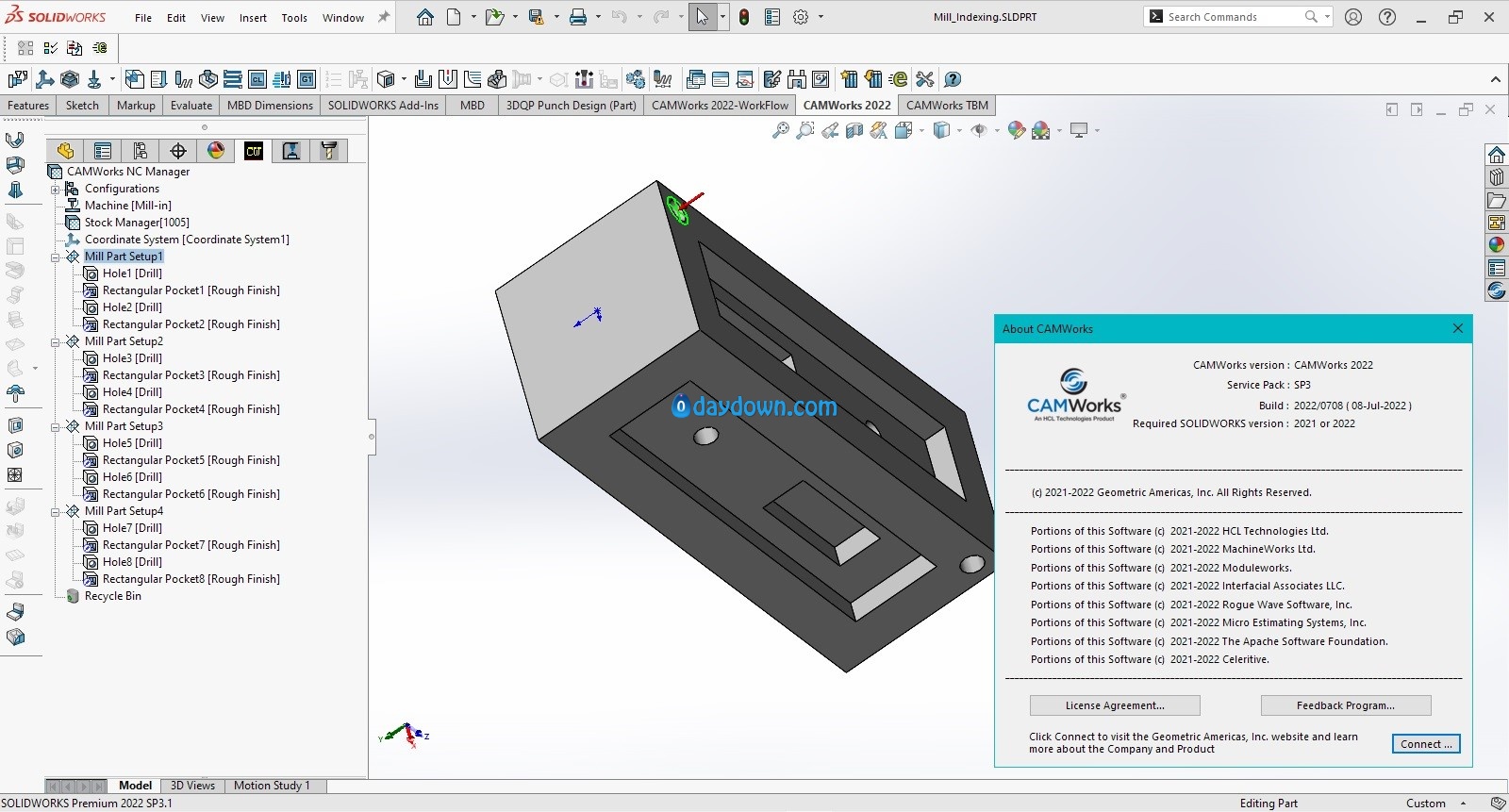1509x812 pixels.
Task: Toggle the menu bar pin icon
Action: pyautogui.click(x=384, y=17)
